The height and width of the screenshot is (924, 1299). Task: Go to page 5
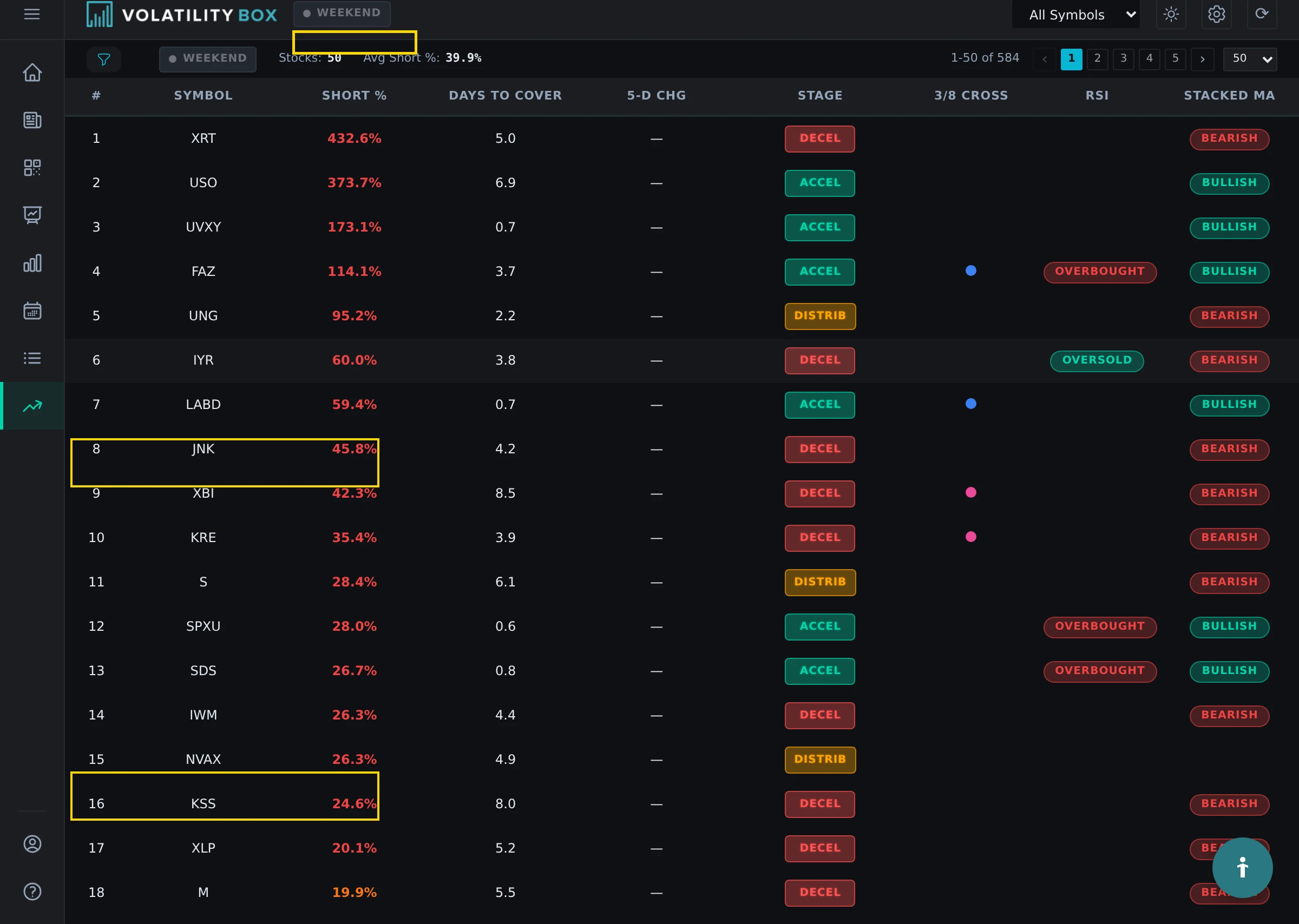(1176, 59)
